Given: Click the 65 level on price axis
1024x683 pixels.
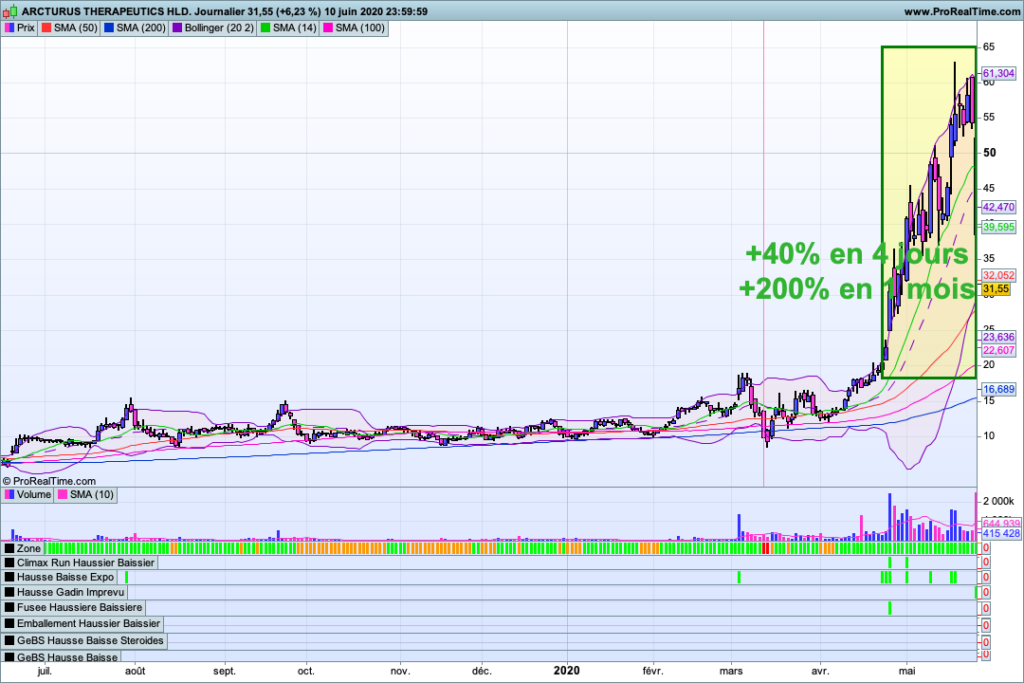Looking at the screenshot, I should point(989,46).
